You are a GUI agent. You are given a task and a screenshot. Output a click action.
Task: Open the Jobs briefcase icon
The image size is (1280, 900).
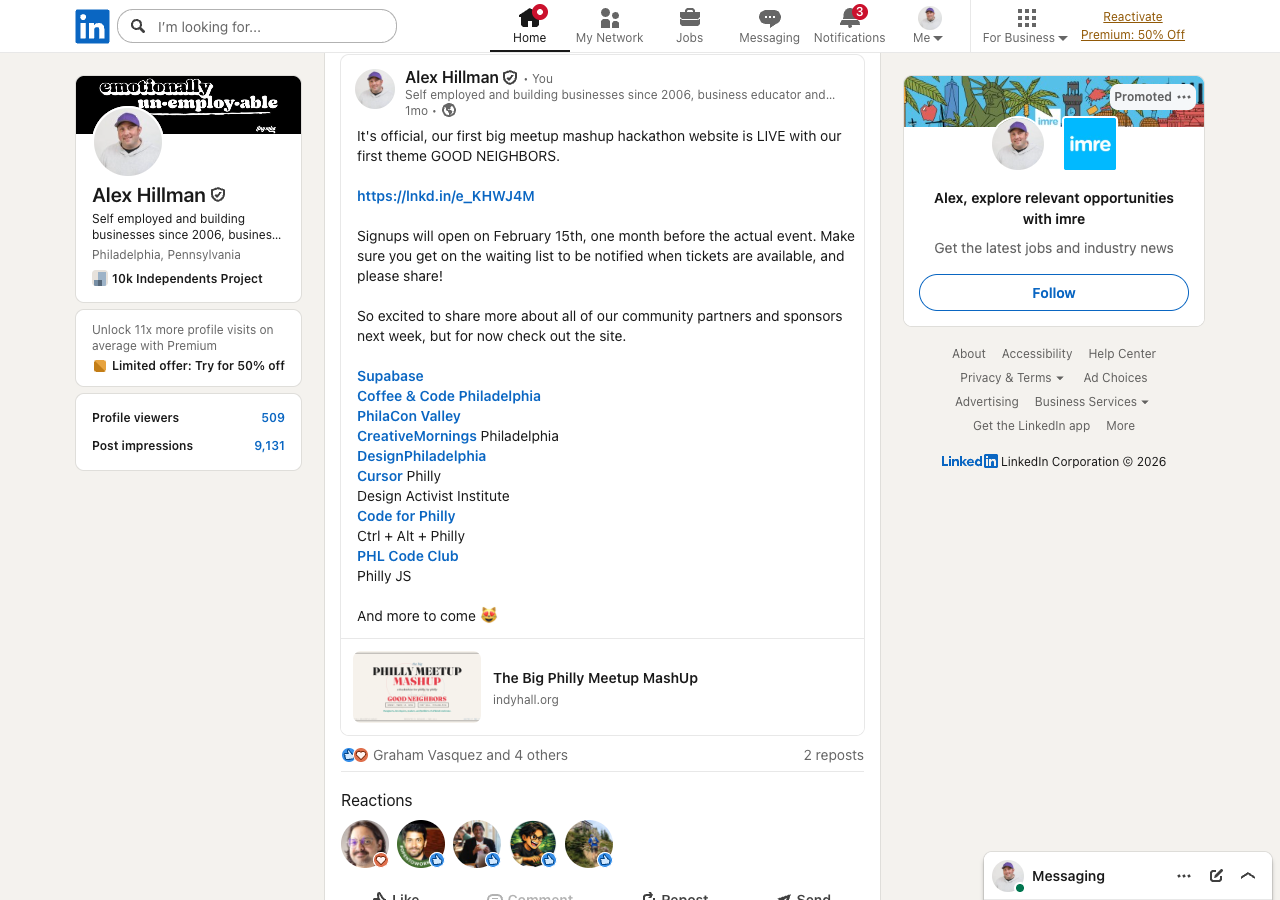pyautogui.click(x=689, y=18)
